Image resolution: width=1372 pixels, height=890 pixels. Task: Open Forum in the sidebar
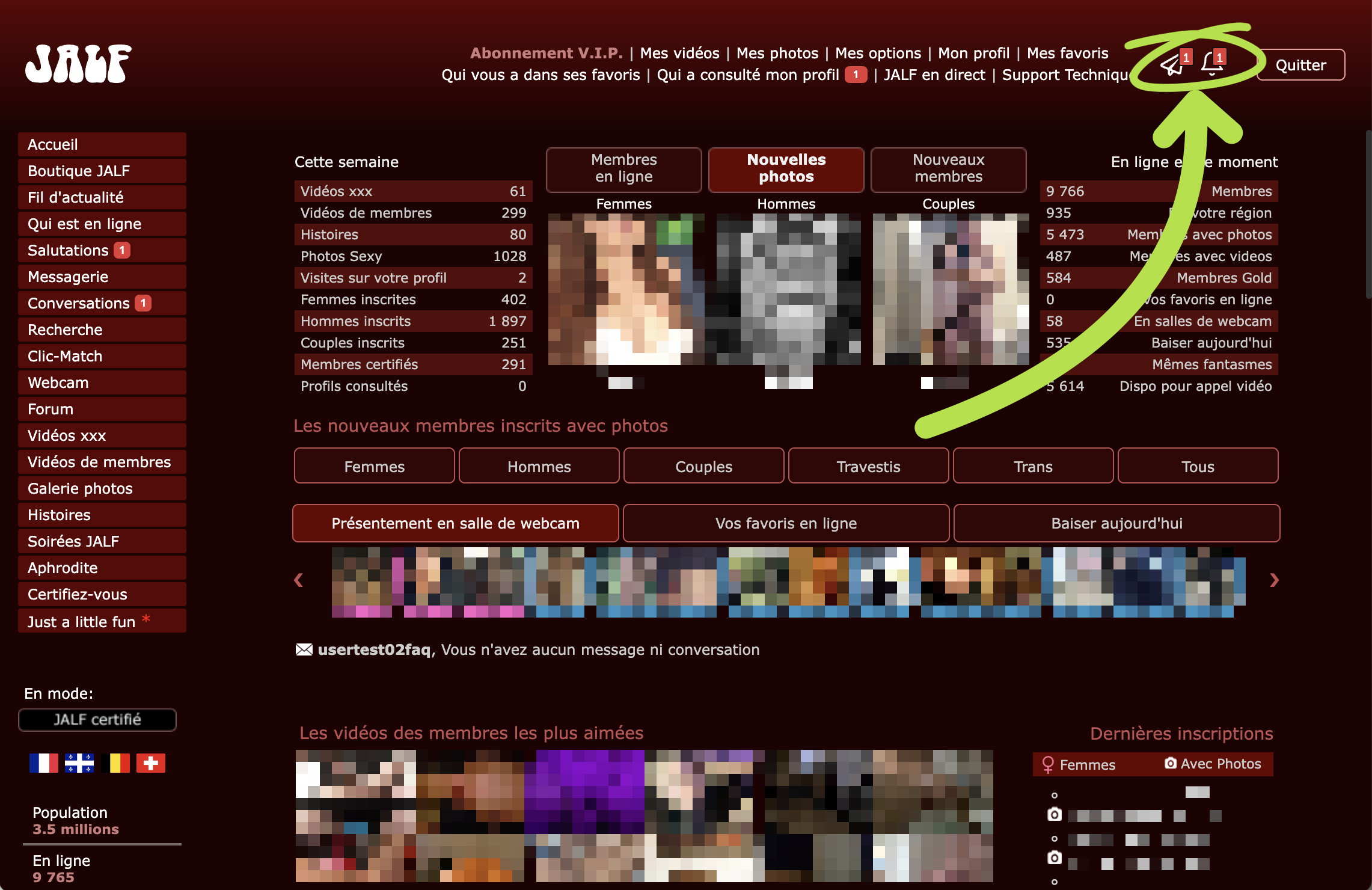[x=102, y=409]
